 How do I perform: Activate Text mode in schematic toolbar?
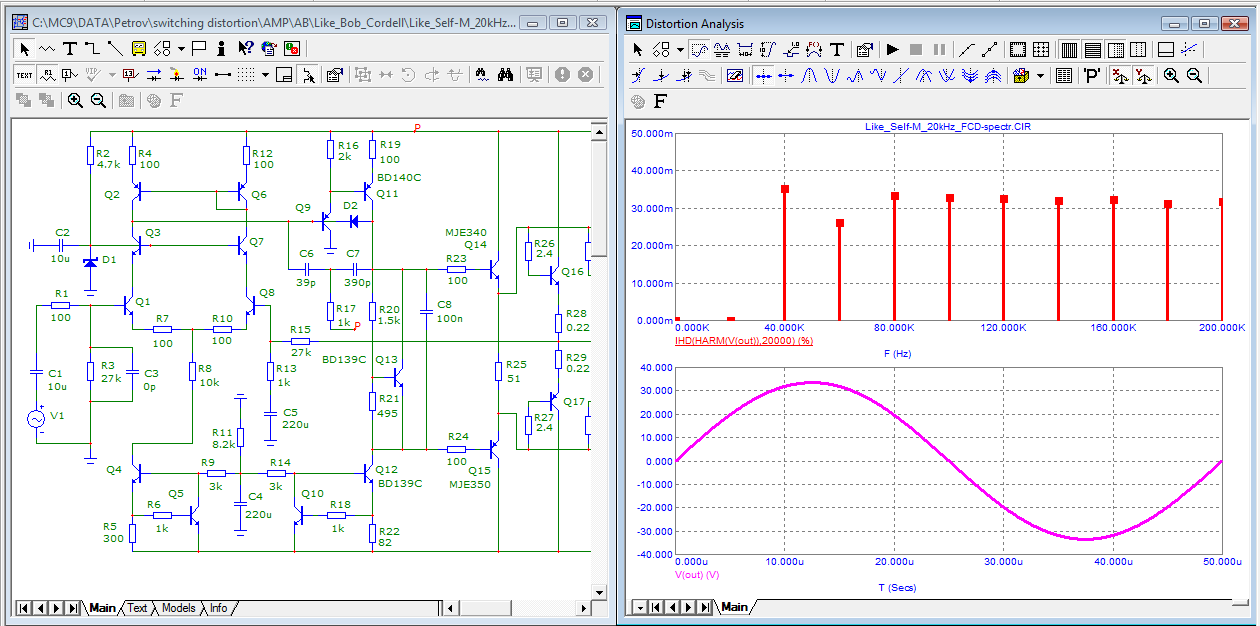click(70, 48)
